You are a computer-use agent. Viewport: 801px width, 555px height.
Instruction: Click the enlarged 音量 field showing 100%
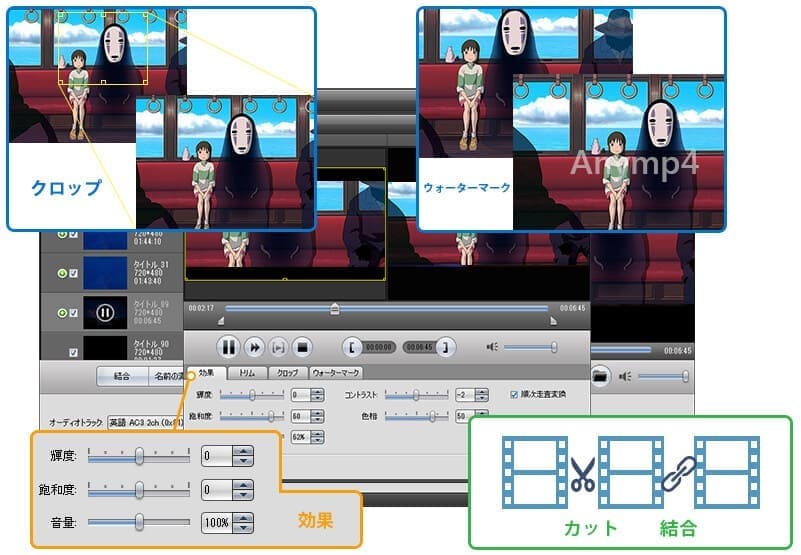click(x=217, y=523)
